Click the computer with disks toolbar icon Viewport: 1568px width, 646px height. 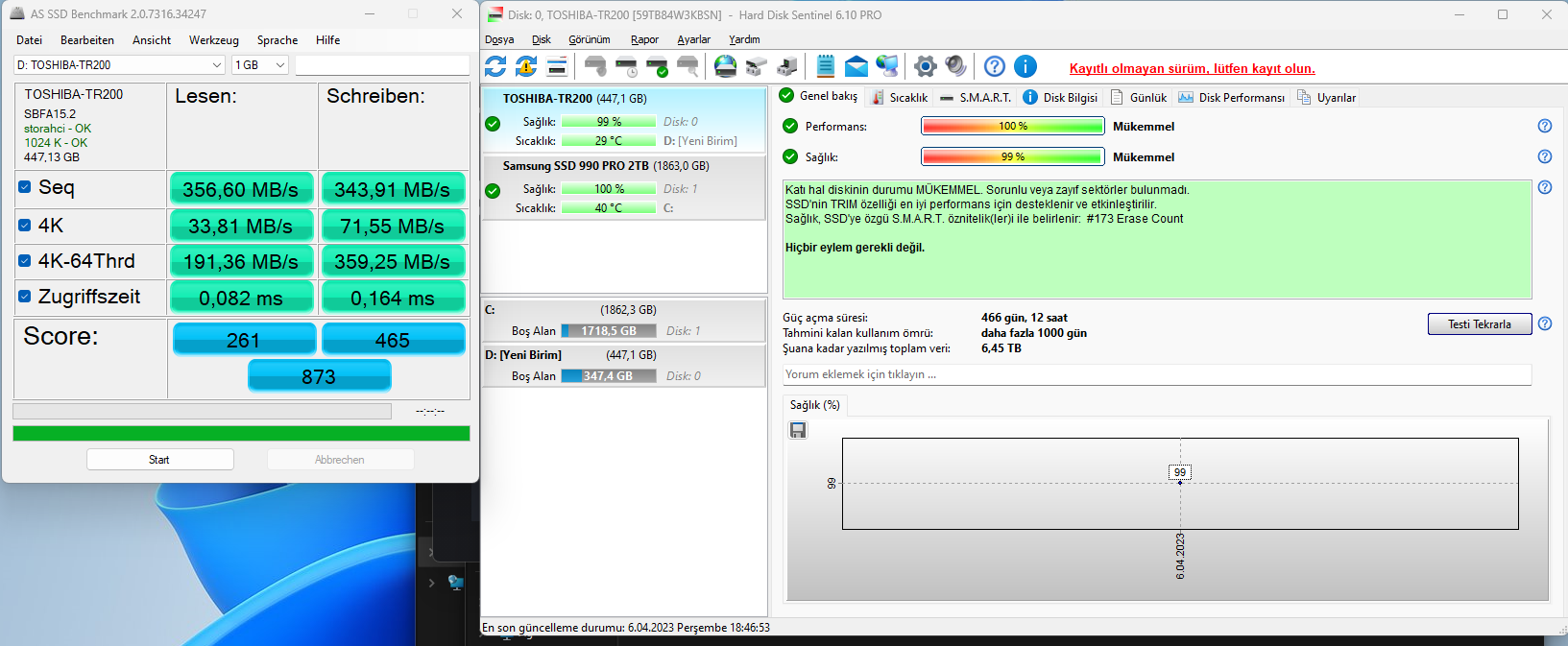pyautogui.click(x=787, y=66)
